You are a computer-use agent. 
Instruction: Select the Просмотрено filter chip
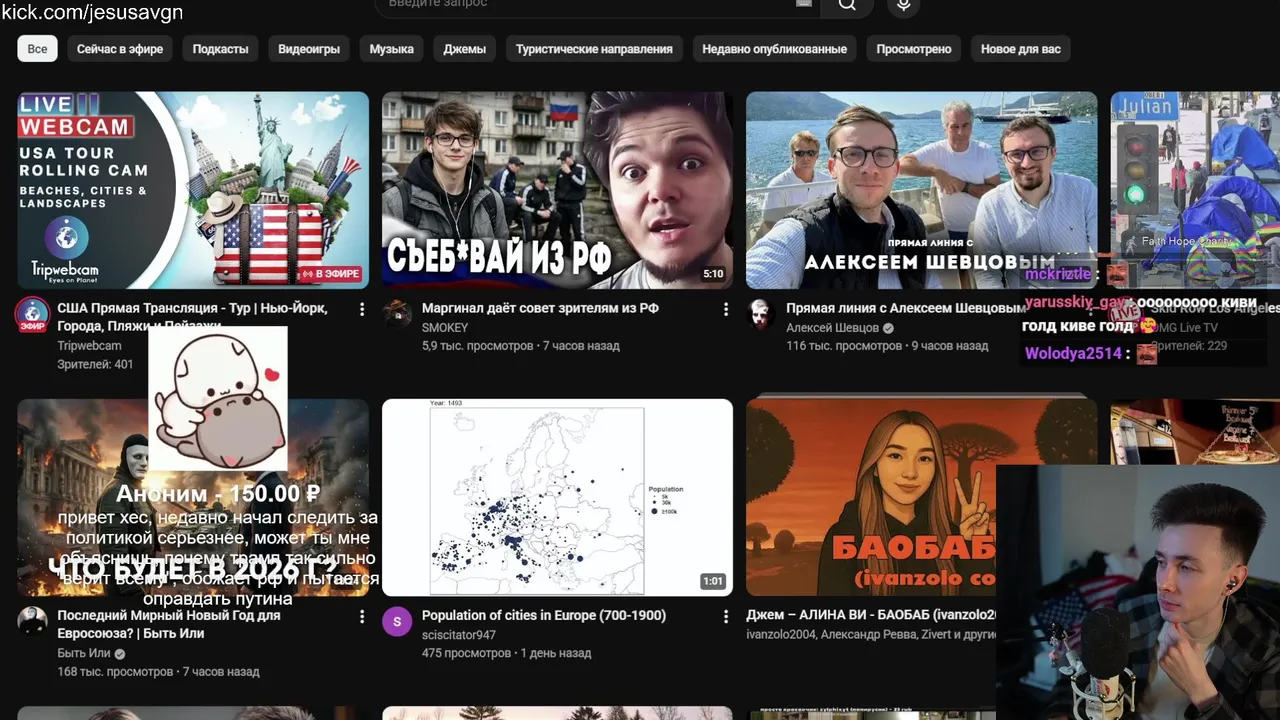click(x=914, y=49)
